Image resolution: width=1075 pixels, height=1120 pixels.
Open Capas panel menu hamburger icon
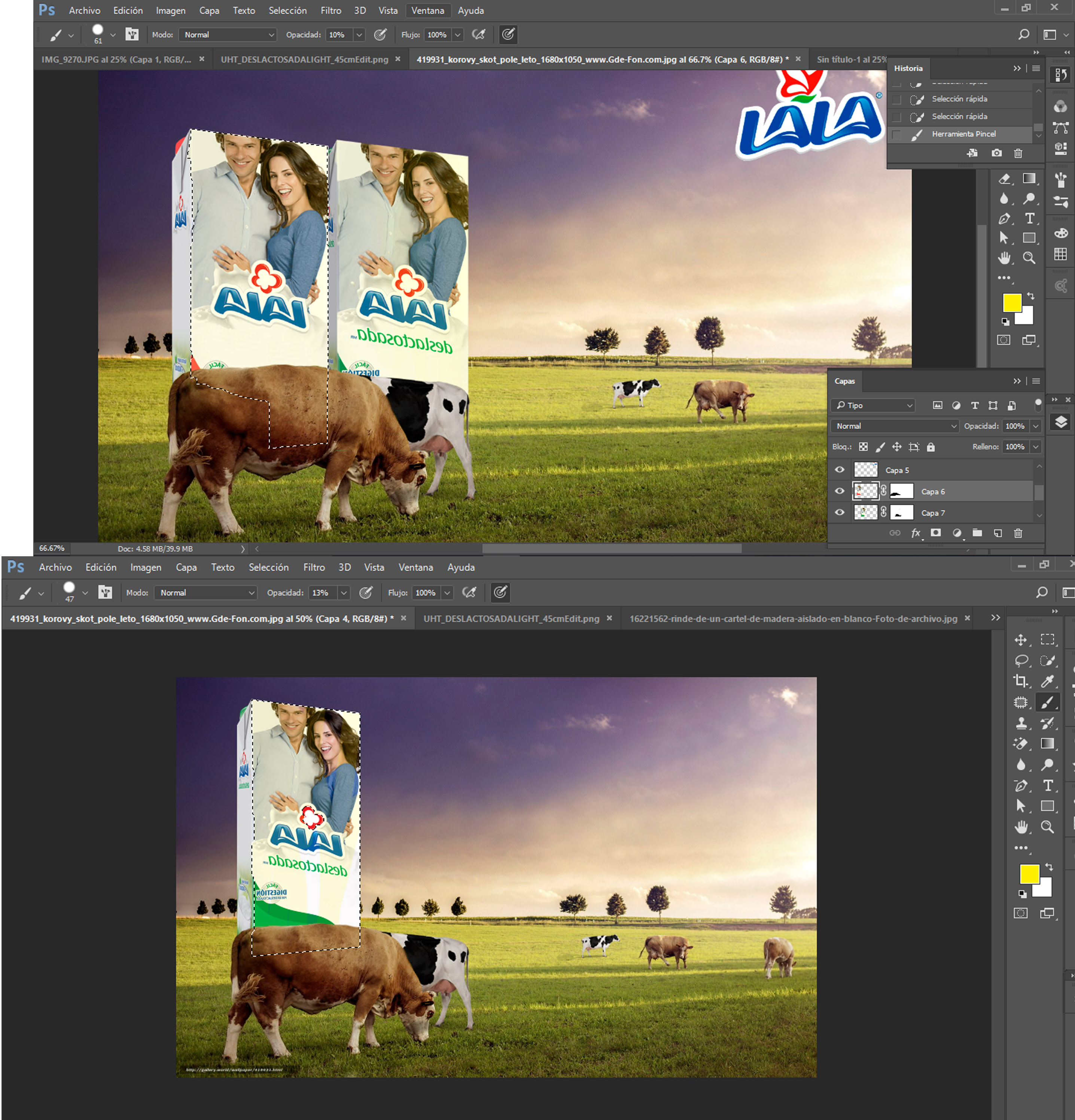[x=1036, y=381]
